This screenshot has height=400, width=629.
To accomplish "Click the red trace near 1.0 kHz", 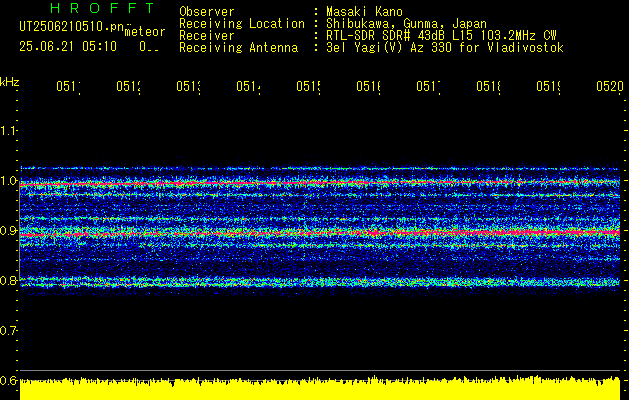I will coord(320,183).
